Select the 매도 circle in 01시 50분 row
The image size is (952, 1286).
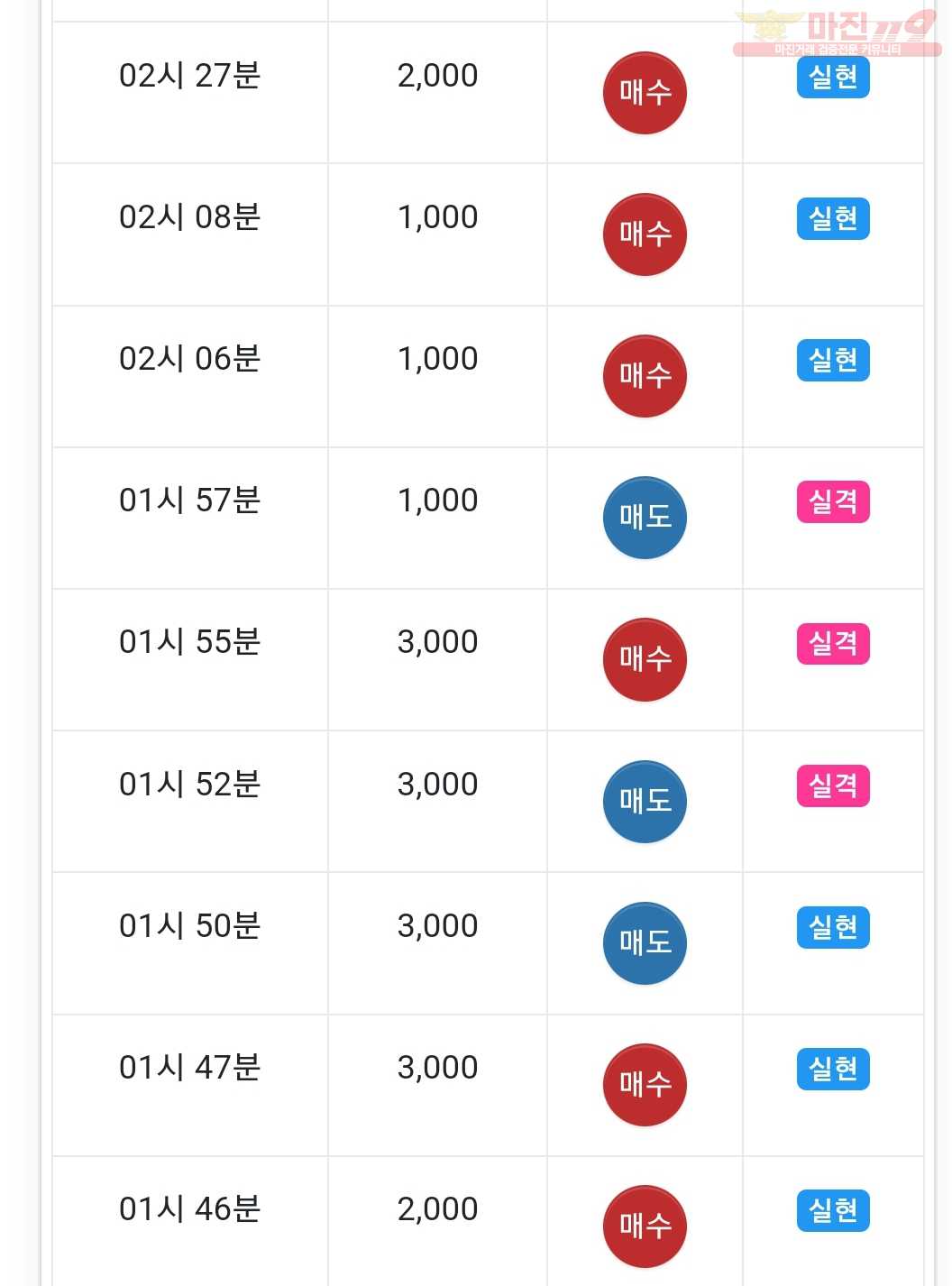pos(645,943)
